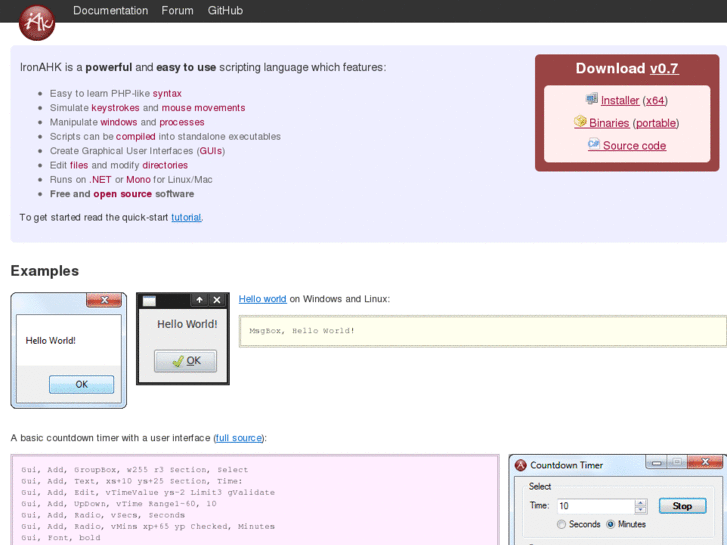Click the Time spinner arrows
The image size is (727, 545).
(x=641, y=506)
